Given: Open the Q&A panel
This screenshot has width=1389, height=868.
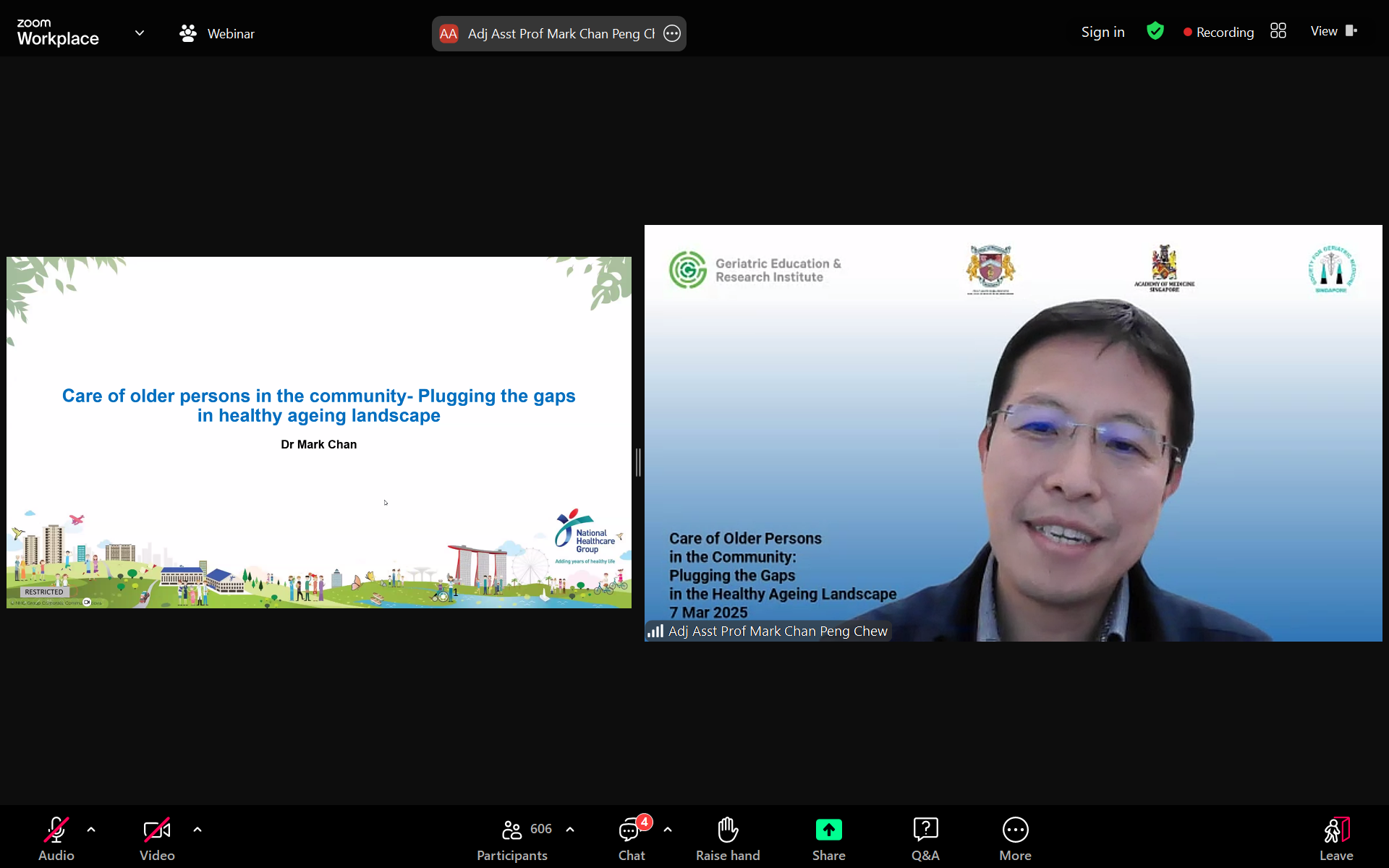Looking at the screenshot, I should (925, 830).
